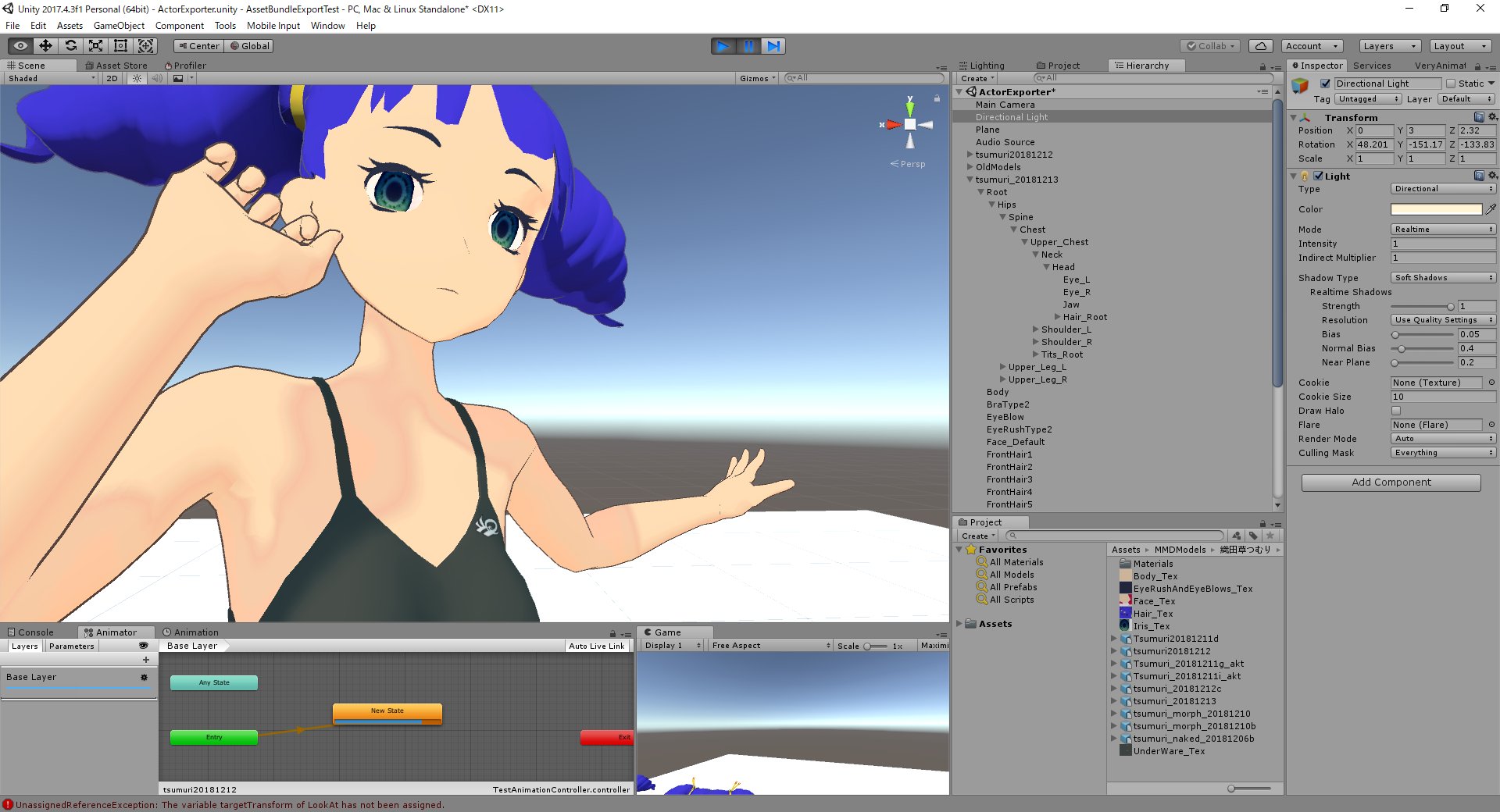Open the Transform component help icon
The image size is (1500, 812).
click(1479, 117)
